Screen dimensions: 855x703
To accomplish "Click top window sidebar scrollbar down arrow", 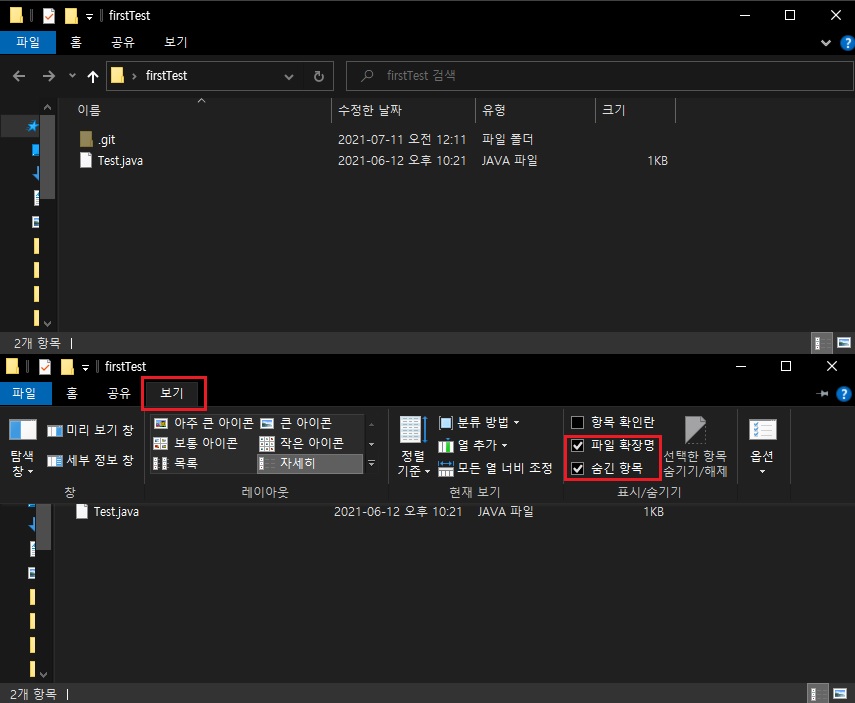I will (x=47, y=323).
